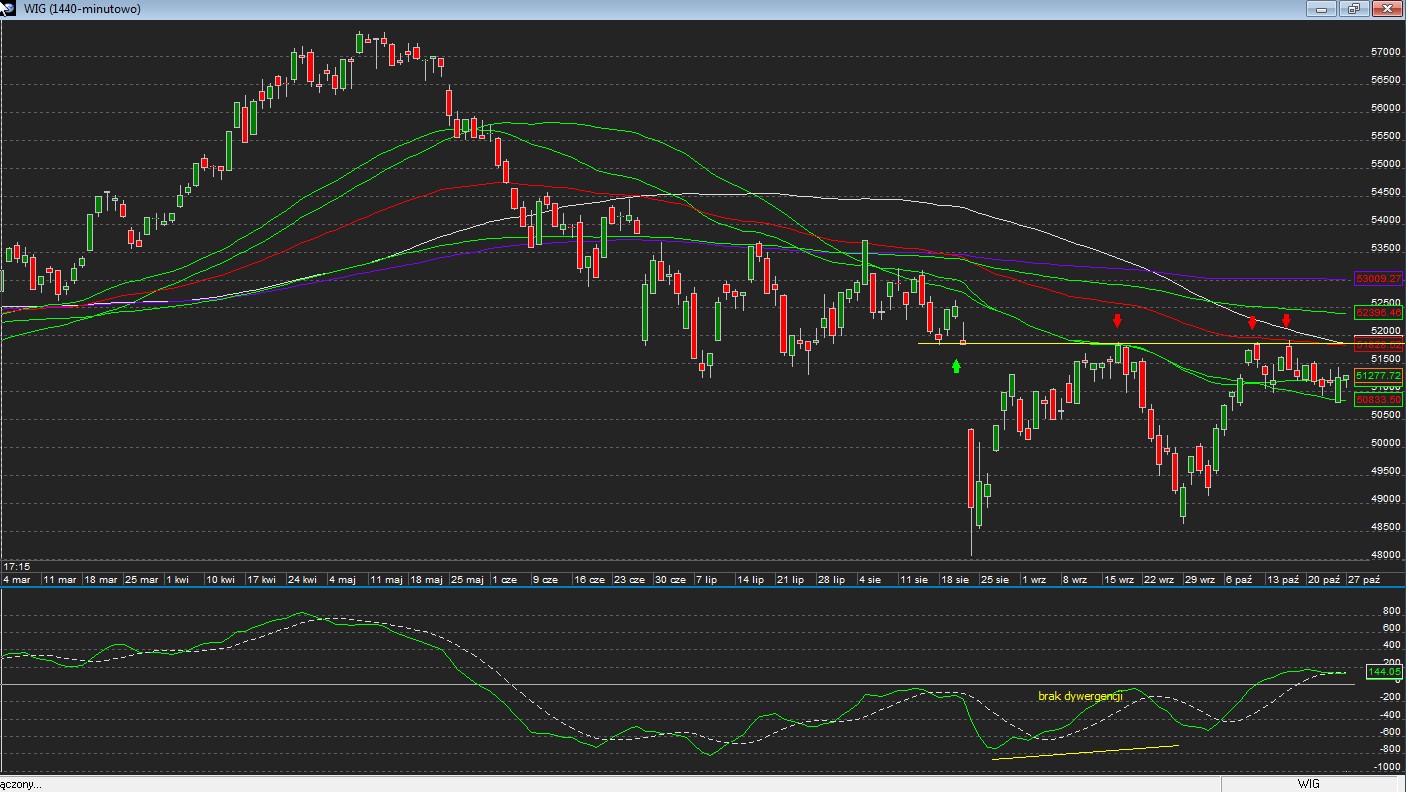Click the '25 sie' date on time axis
This screenshot has height=792, width=1406.
(993, 579)
